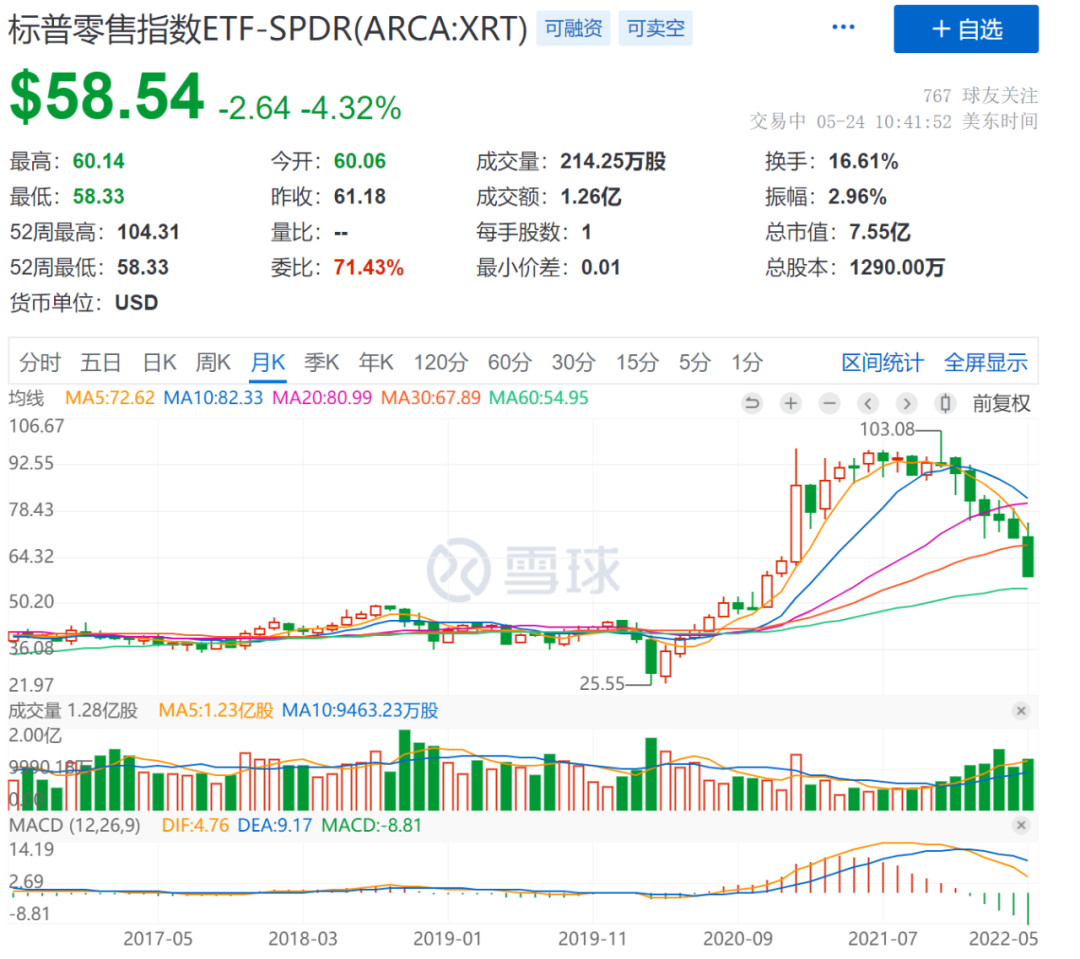Select the 月K chart tab
The height and width of the screenshot is (959, 1080).
(x=268, y=362)
